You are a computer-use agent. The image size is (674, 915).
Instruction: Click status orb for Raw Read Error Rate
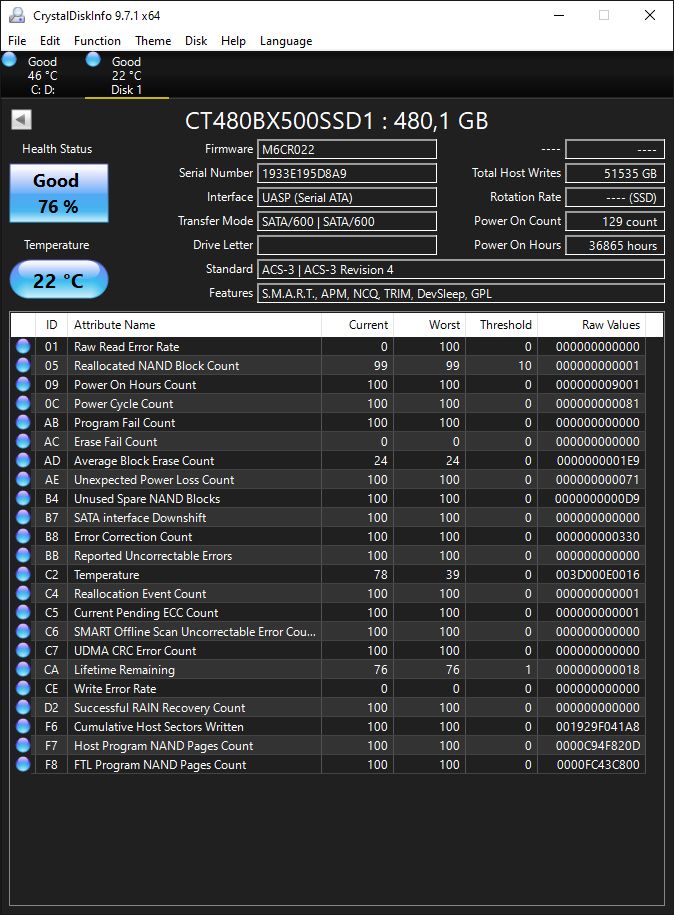[23, 347]
